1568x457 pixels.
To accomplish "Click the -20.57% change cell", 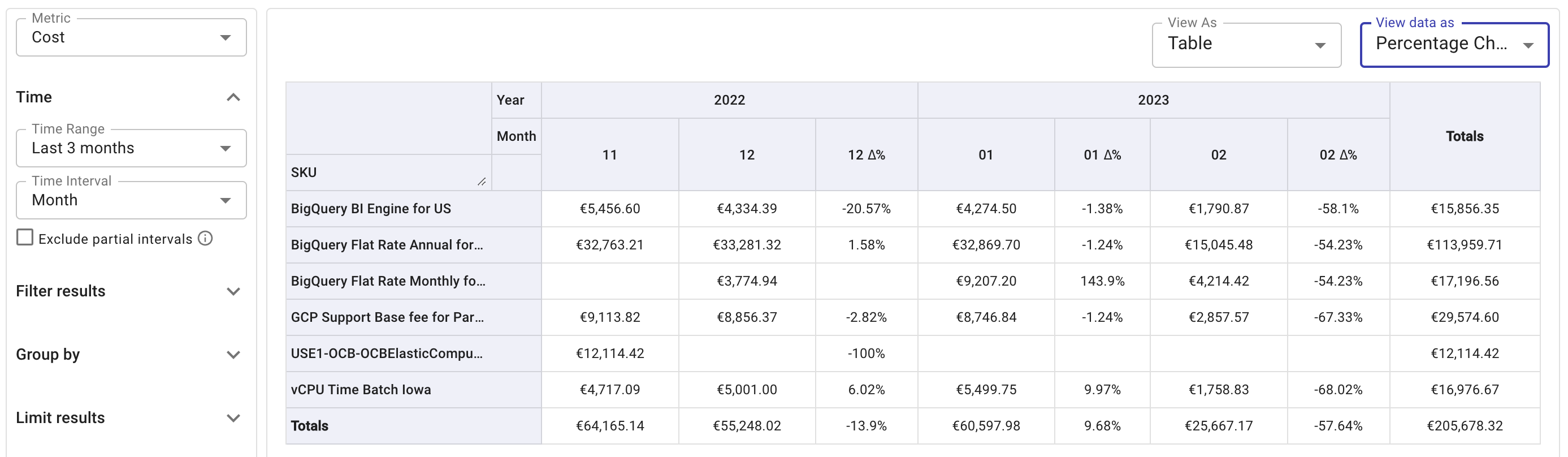I will 867,208.
